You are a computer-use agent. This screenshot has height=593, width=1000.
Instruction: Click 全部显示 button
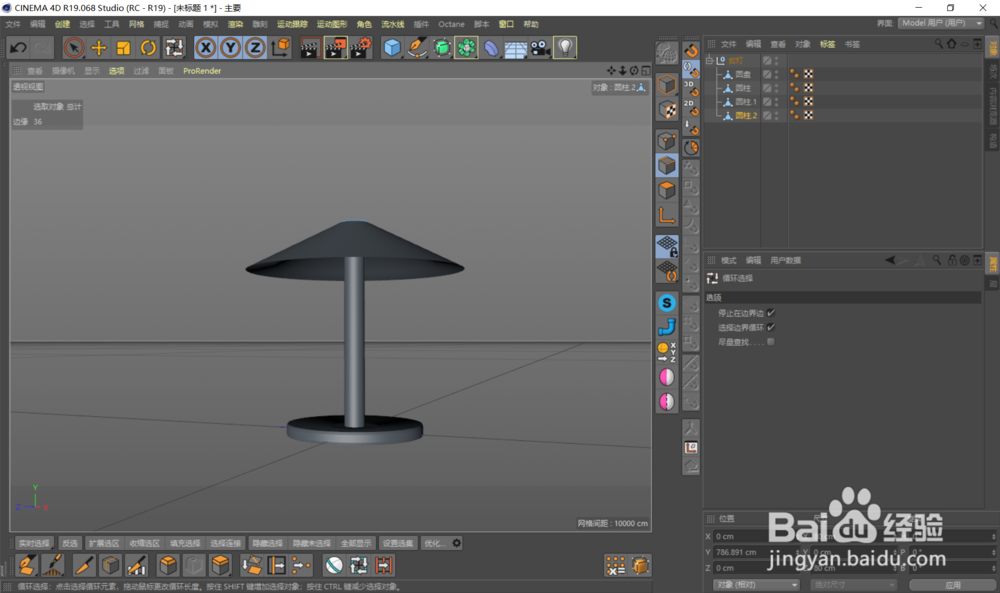tap(356, 543)
